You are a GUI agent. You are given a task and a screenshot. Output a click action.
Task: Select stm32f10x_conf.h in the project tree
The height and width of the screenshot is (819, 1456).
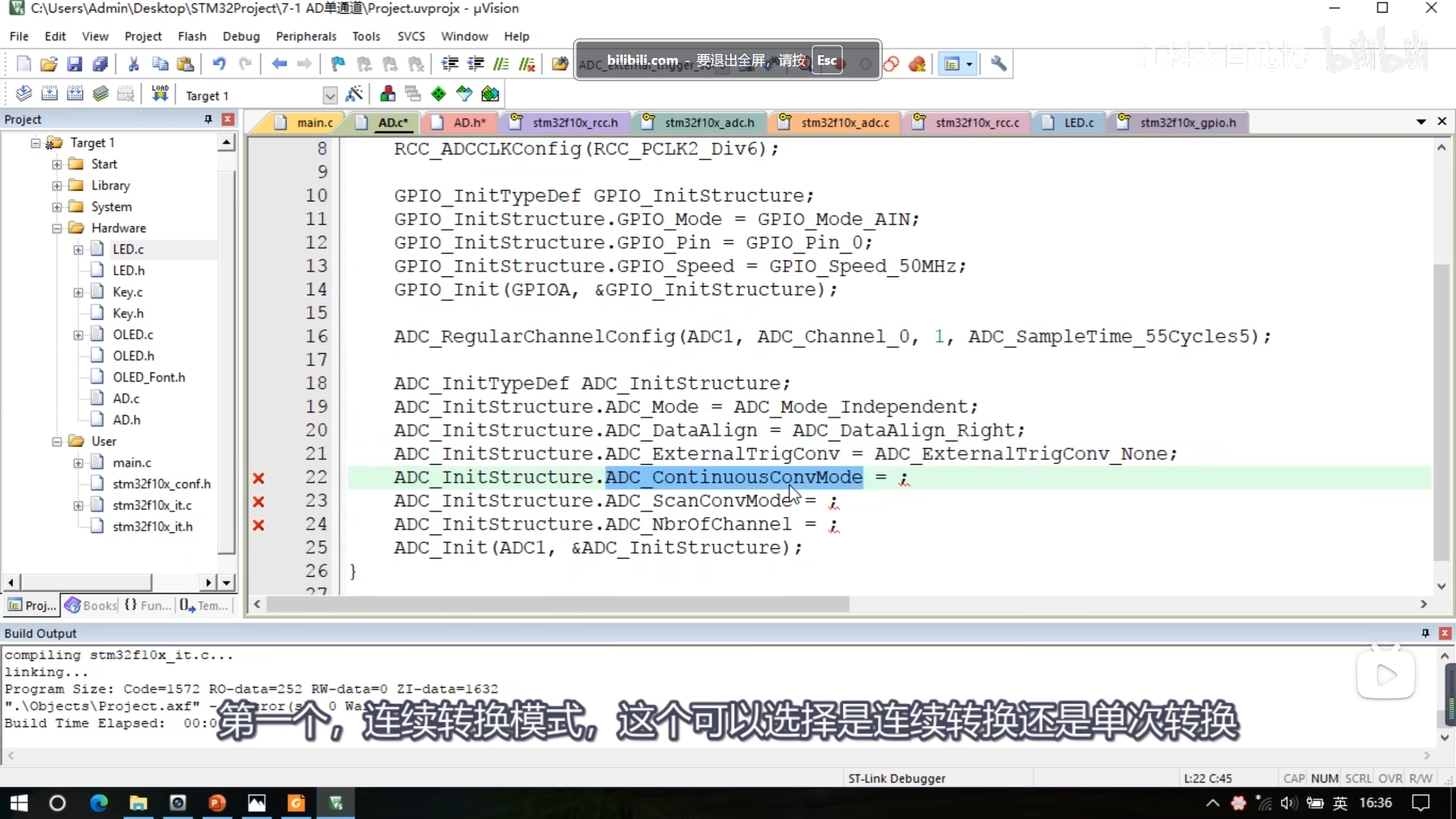click(162, 483)
